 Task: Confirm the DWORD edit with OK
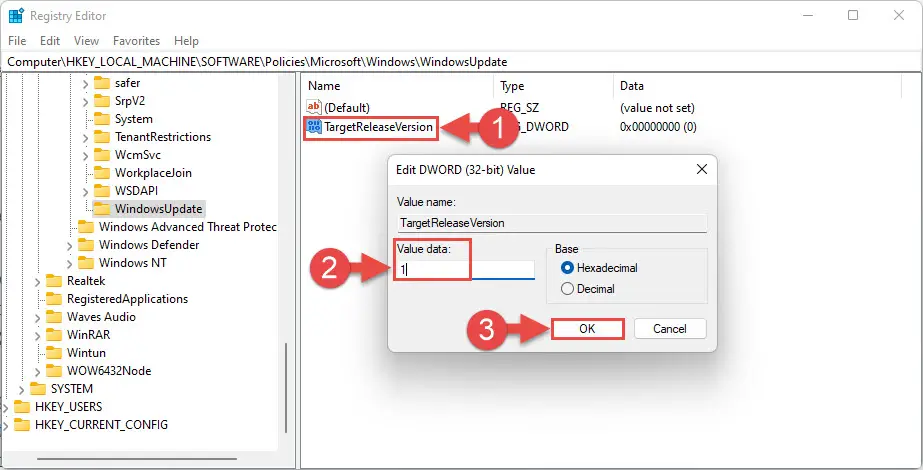click(587, 329)
